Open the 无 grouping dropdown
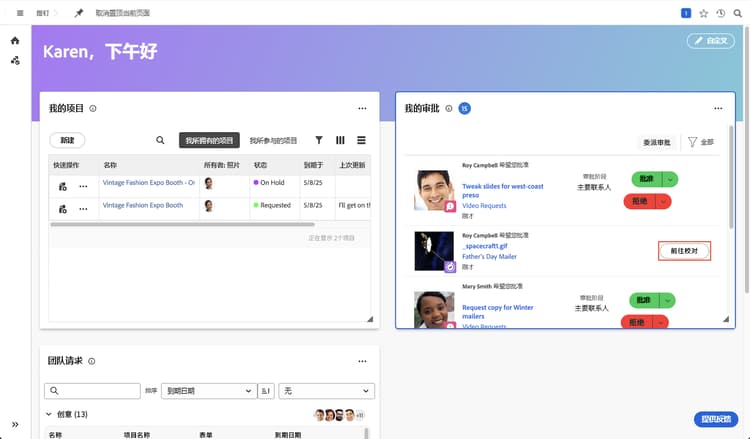The height and width of the screenshot is (439, 750). click(327, 391)
